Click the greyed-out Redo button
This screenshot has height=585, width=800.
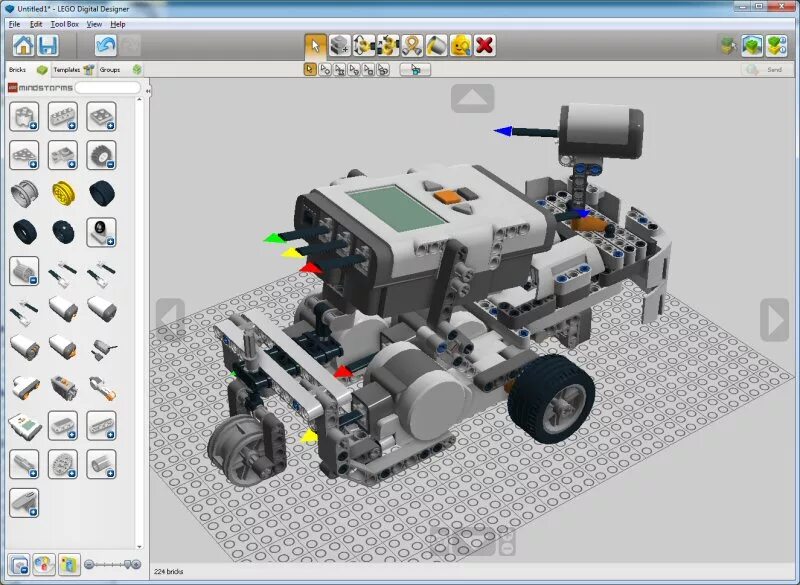[130, 45]
